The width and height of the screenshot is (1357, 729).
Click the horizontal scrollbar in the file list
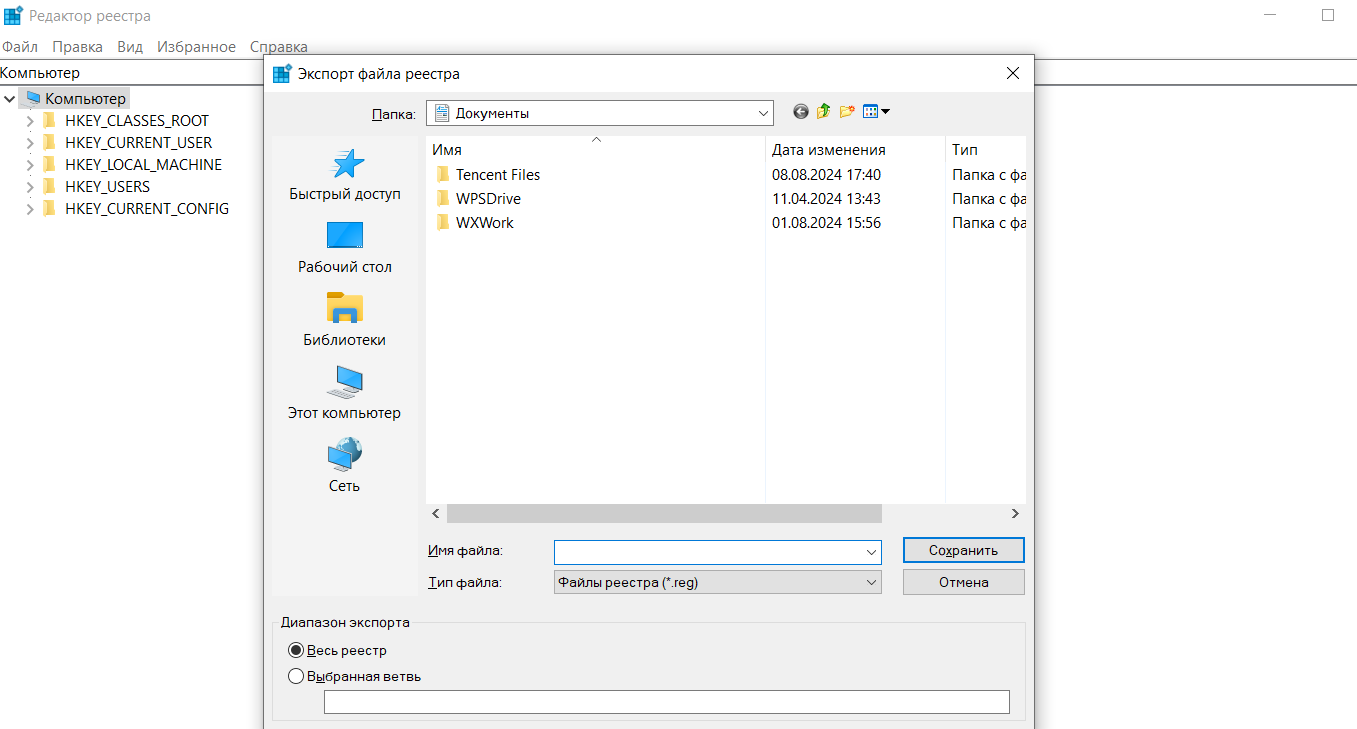[x=664, y=513]
